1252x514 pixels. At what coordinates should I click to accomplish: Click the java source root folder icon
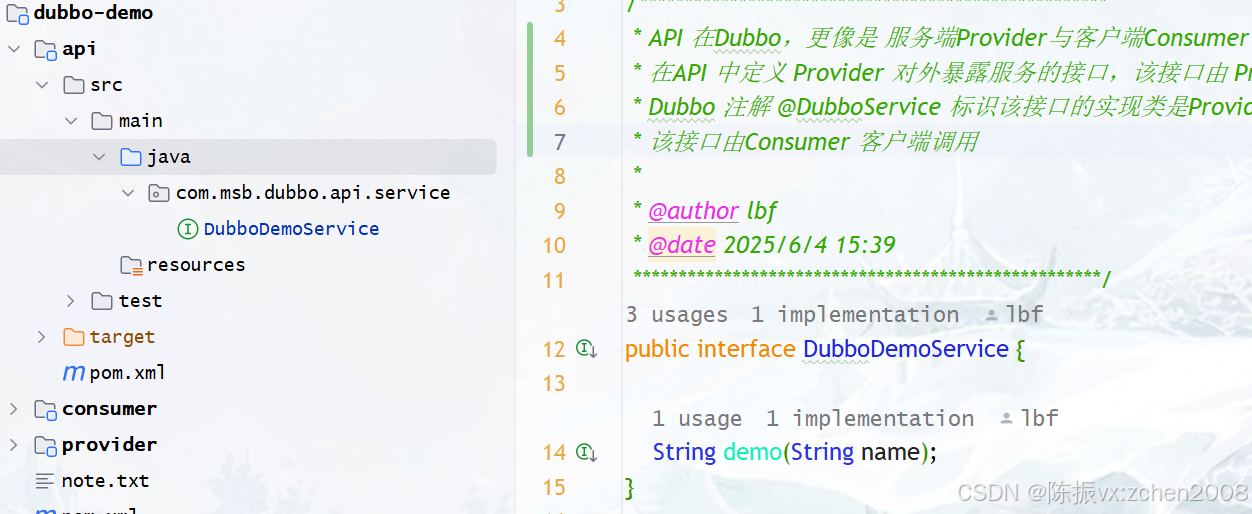(130, 157)
